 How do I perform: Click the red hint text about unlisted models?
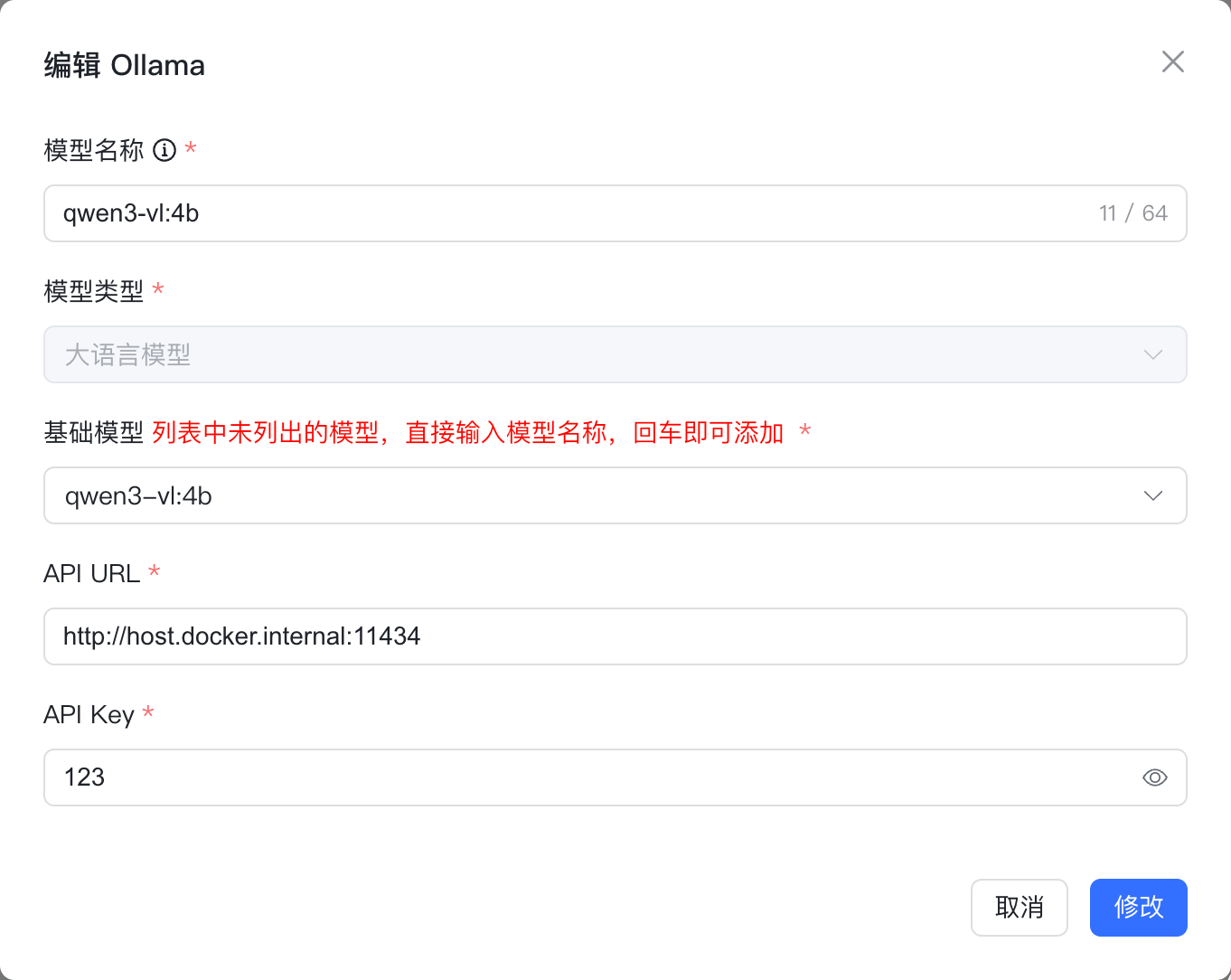[467, 433]
